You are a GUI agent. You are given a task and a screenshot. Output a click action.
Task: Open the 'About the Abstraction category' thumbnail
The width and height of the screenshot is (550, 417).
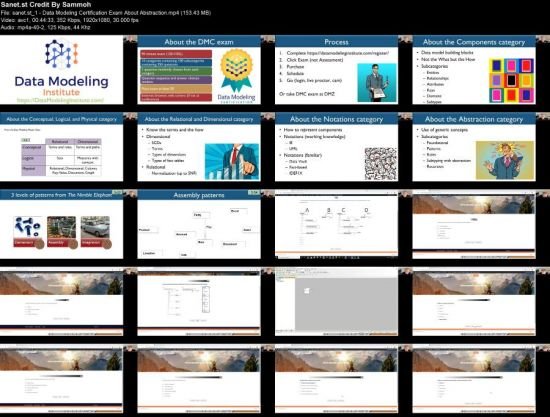click(x=474, y=147)
